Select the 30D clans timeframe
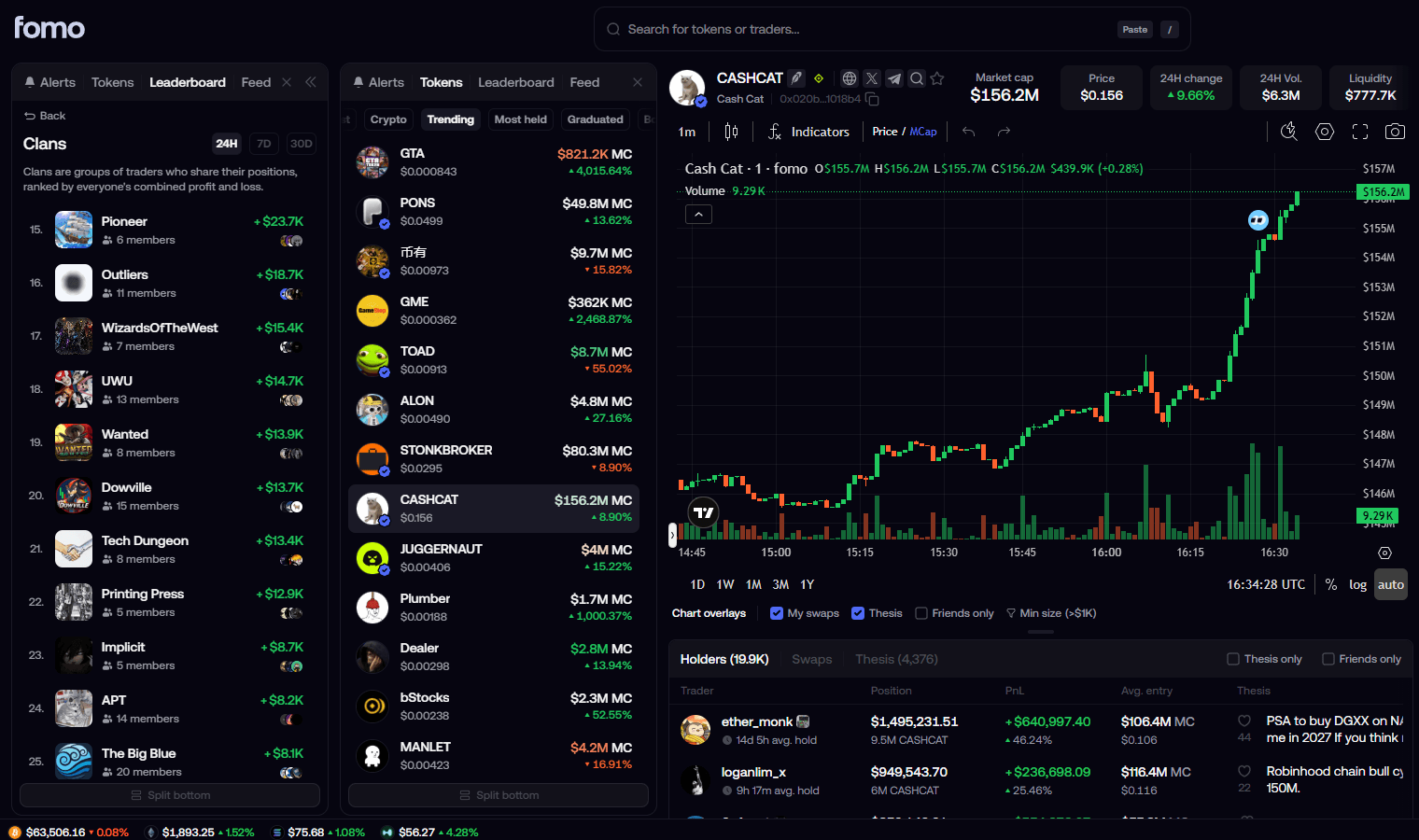 301,144
